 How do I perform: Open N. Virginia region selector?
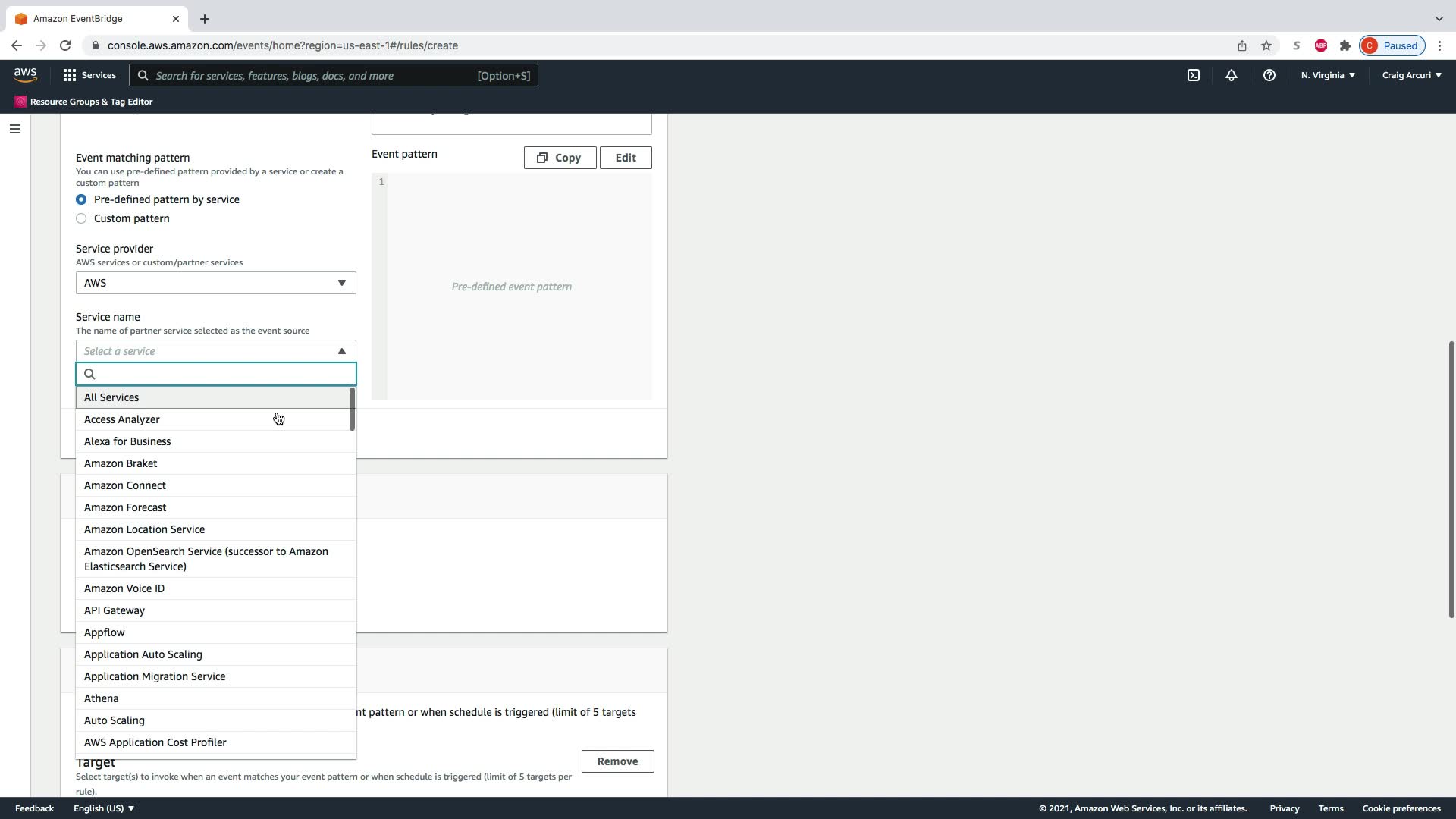[1327, 75]
